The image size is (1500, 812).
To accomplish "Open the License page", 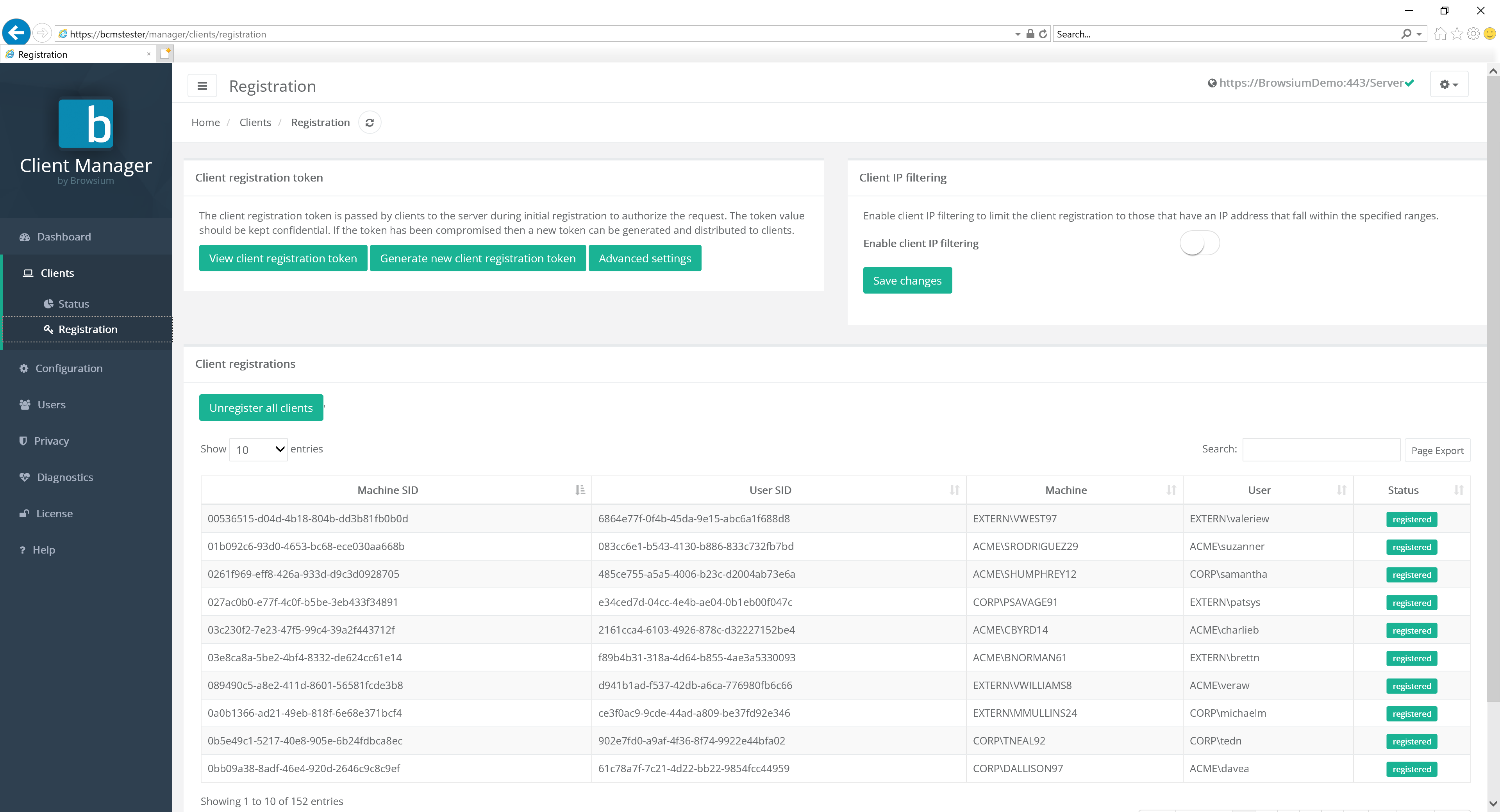I will (54, 513).
